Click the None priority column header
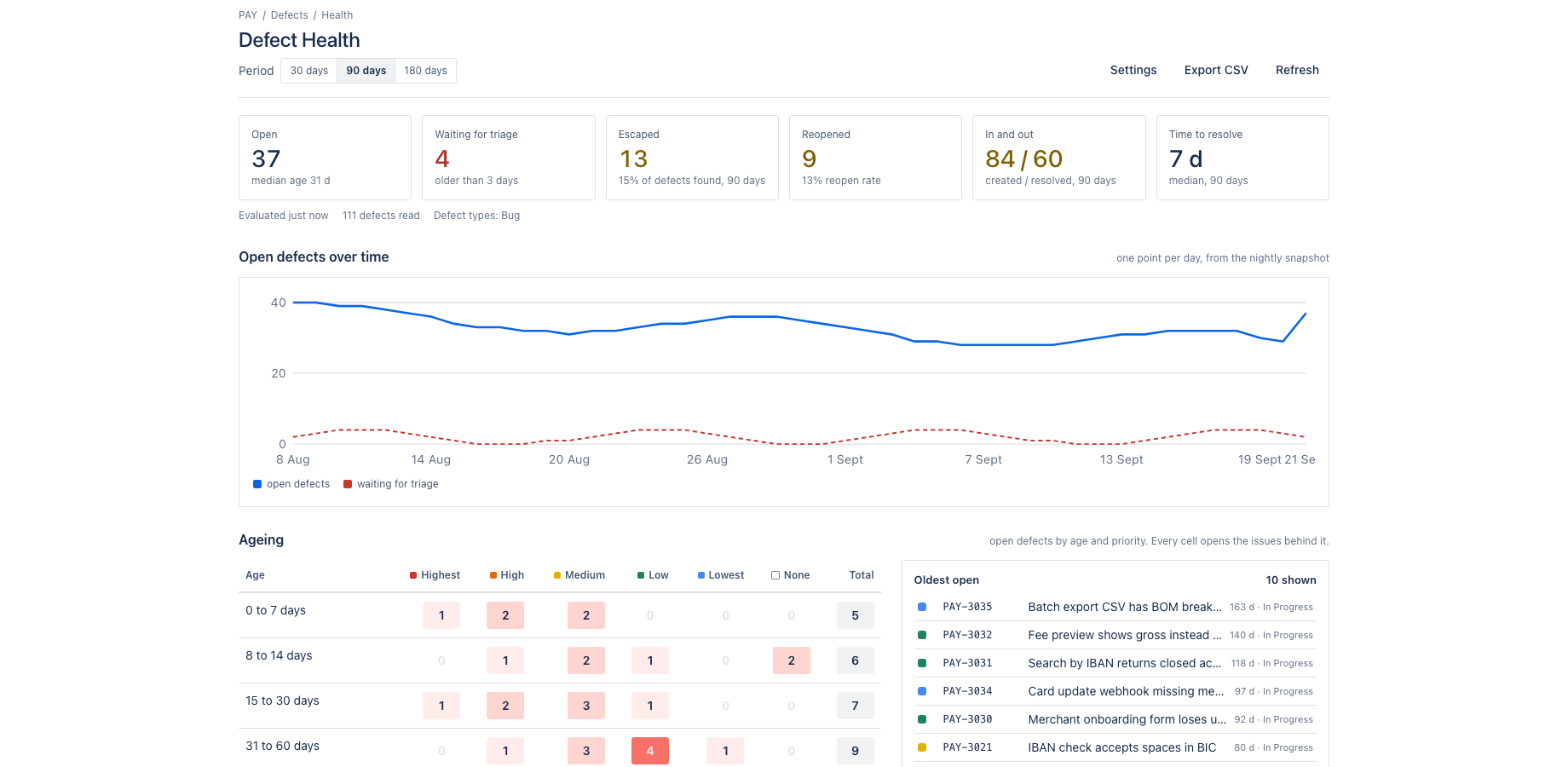Image resolution: width=1568 pixels, height=767 pixels. coord(791,575)
